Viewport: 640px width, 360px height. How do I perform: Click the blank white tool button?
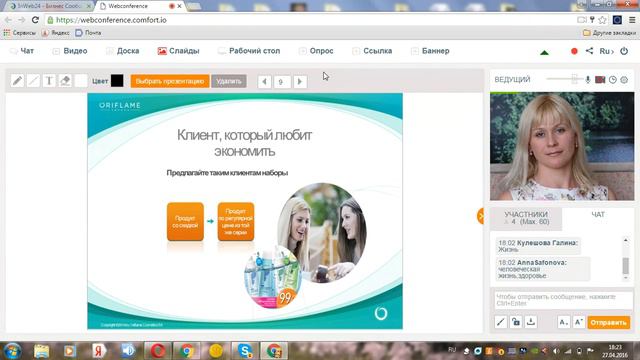point(81,81)
